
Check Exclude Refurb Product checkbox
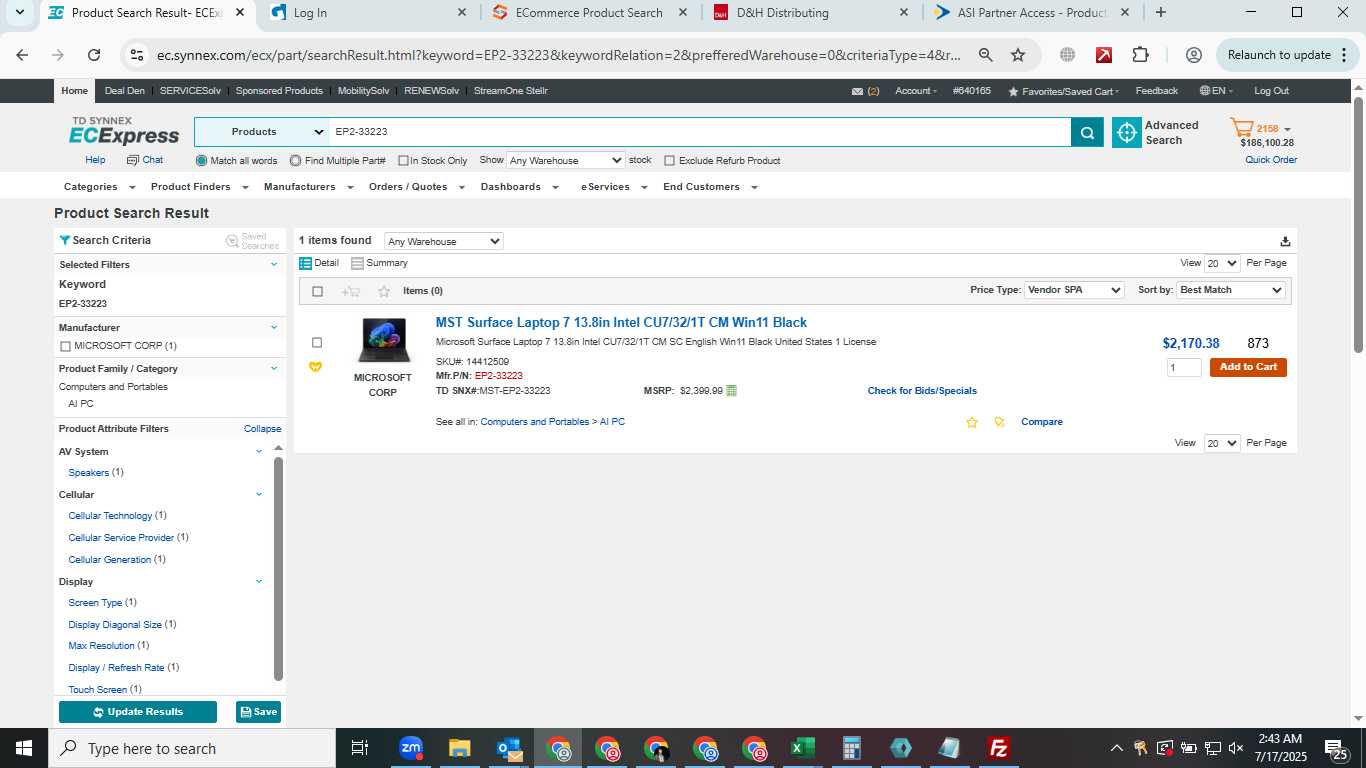coord(670,161)
